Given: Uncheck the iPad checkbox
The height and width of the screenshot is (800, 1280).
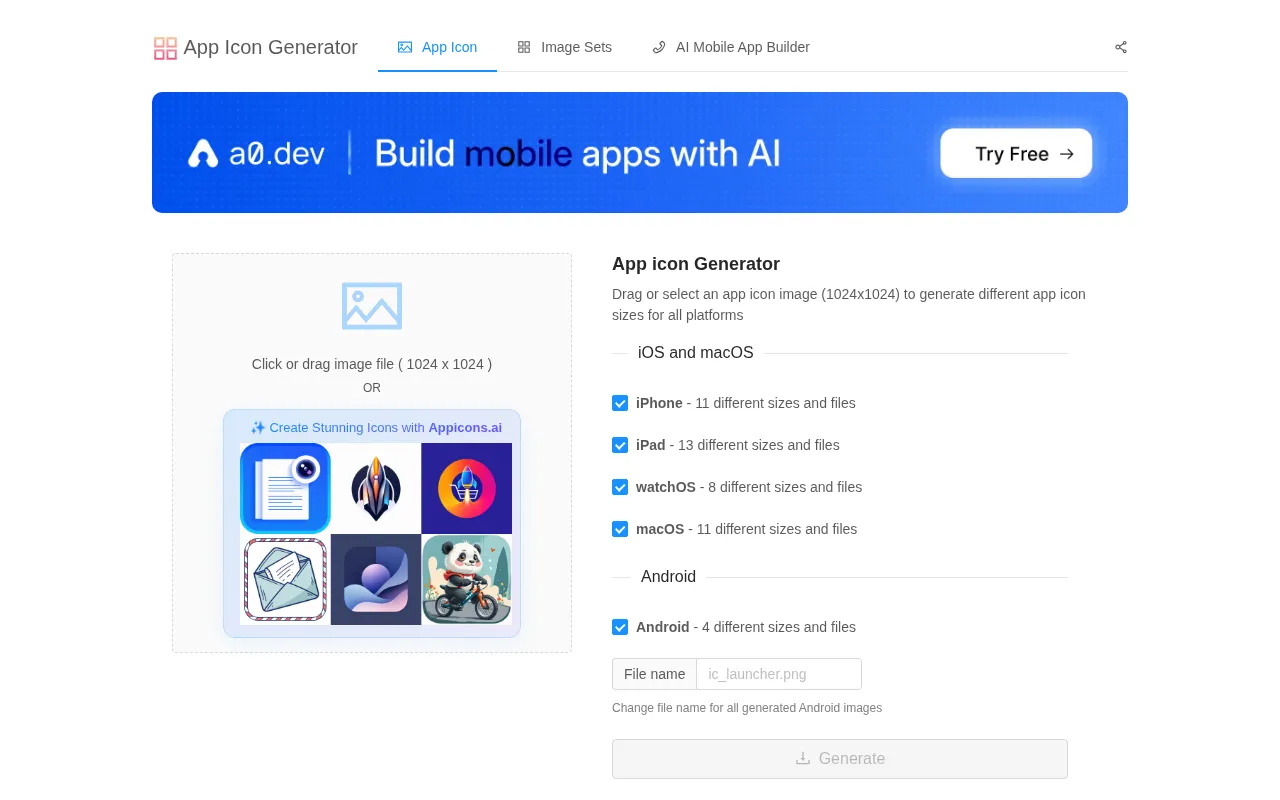Looking at the screenshot, I should [620, 445].
